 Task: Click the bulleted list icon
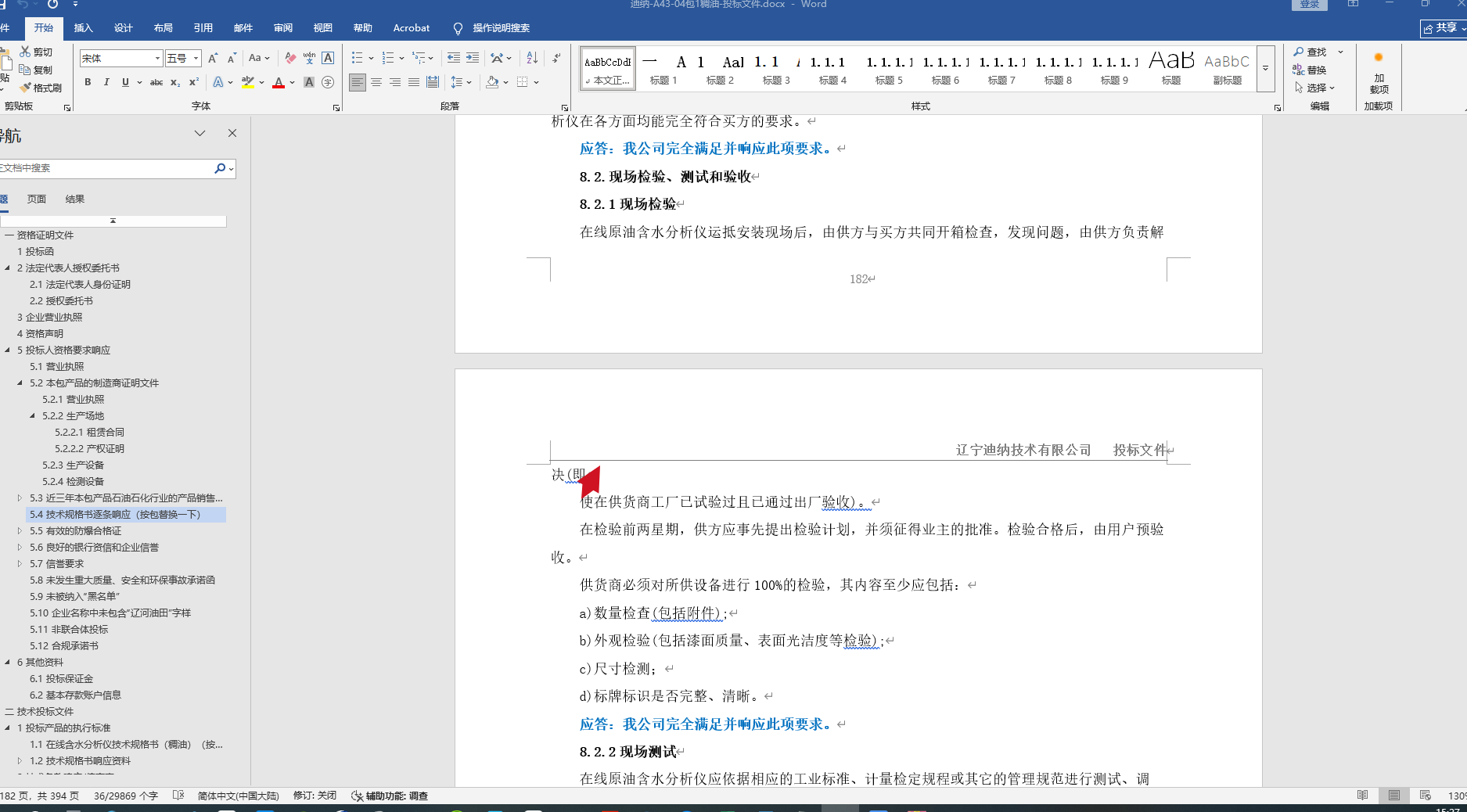pos(357,58)
